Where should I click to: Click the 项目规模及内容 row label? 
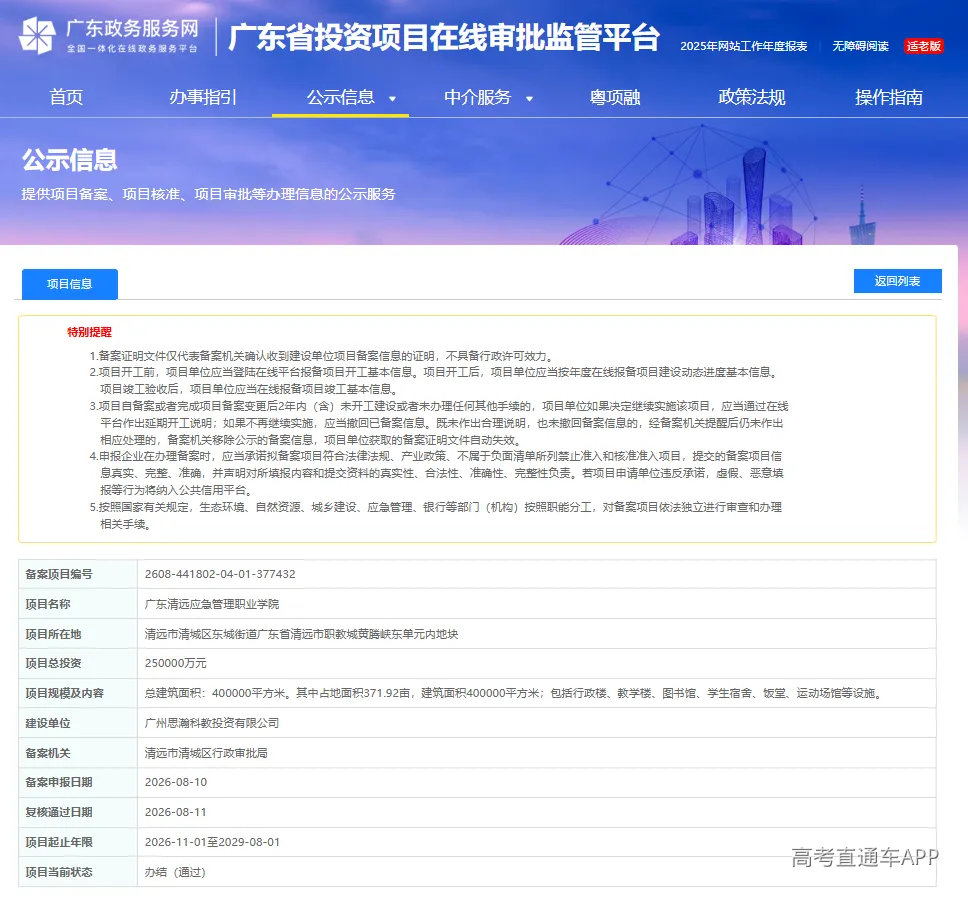[x=64, y=693]
